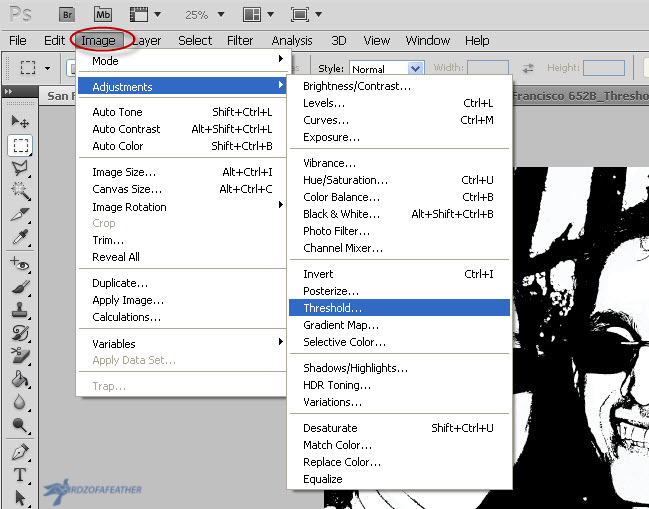Switch to San Francisco 652B_Threshold document tab
Viewport: 649px width, 509px height.
[580, 96]
